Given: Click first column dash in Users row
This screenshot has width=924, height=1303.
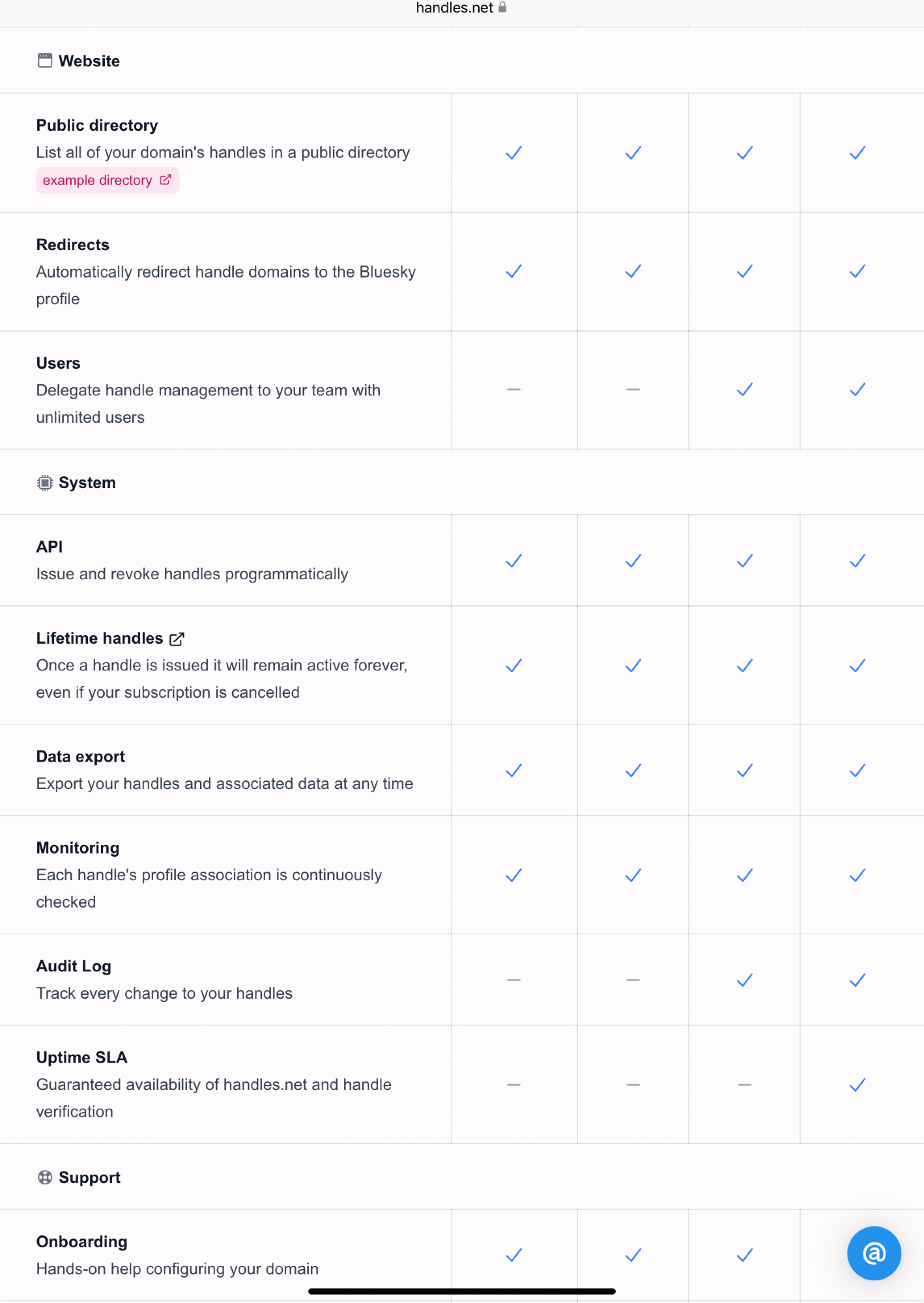Looking at the screenshot, I should (x=513, y=390).
